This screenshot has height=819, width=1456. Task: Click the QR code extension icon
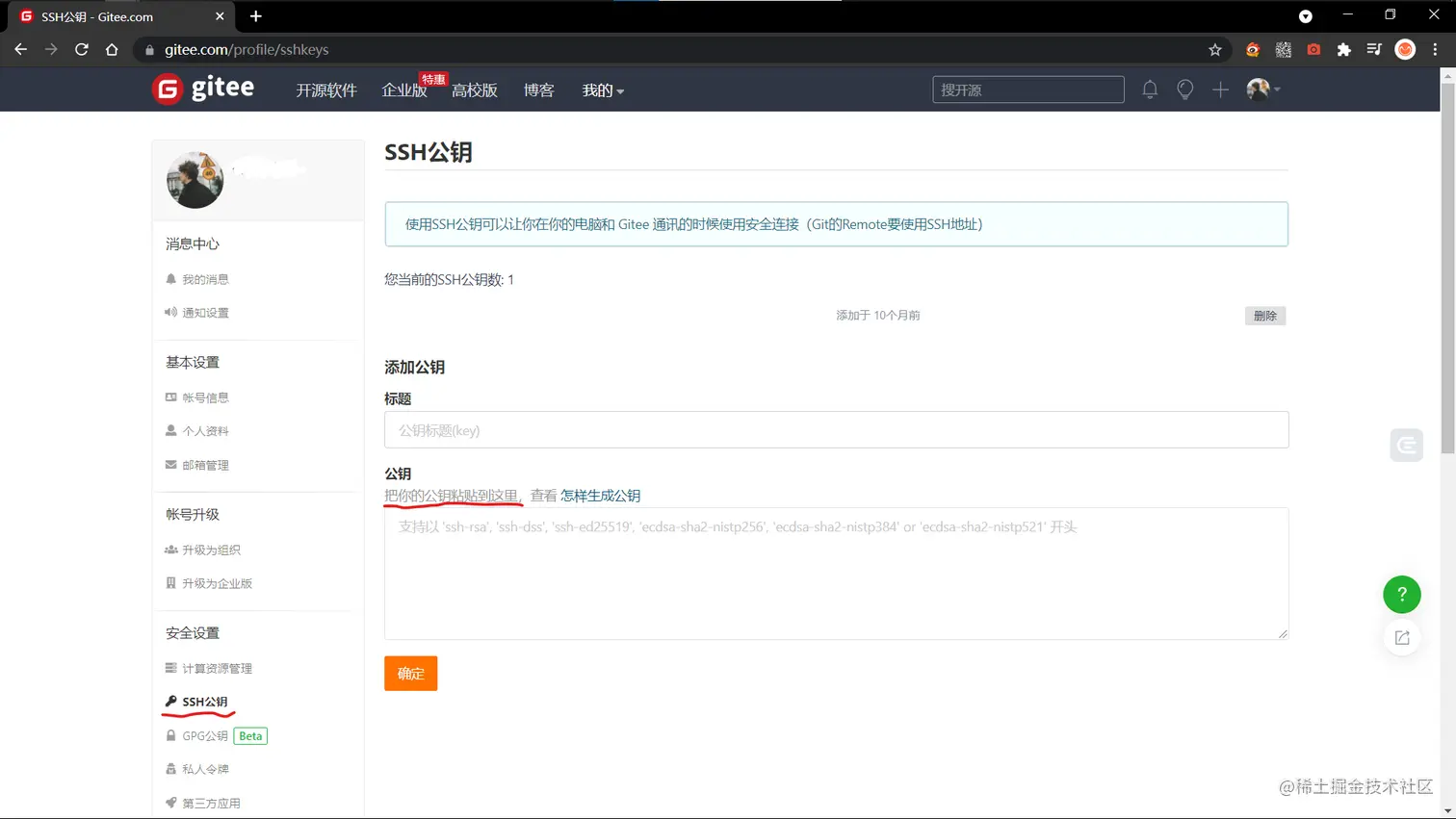pos(1284,49)
